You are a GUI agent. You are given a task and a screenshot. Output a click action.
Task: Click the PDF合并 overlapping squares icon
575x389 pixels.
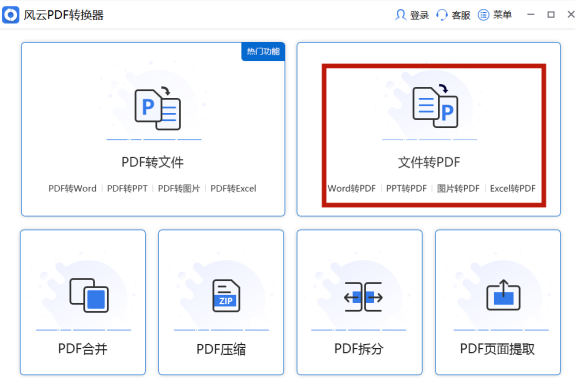point(89,296)
